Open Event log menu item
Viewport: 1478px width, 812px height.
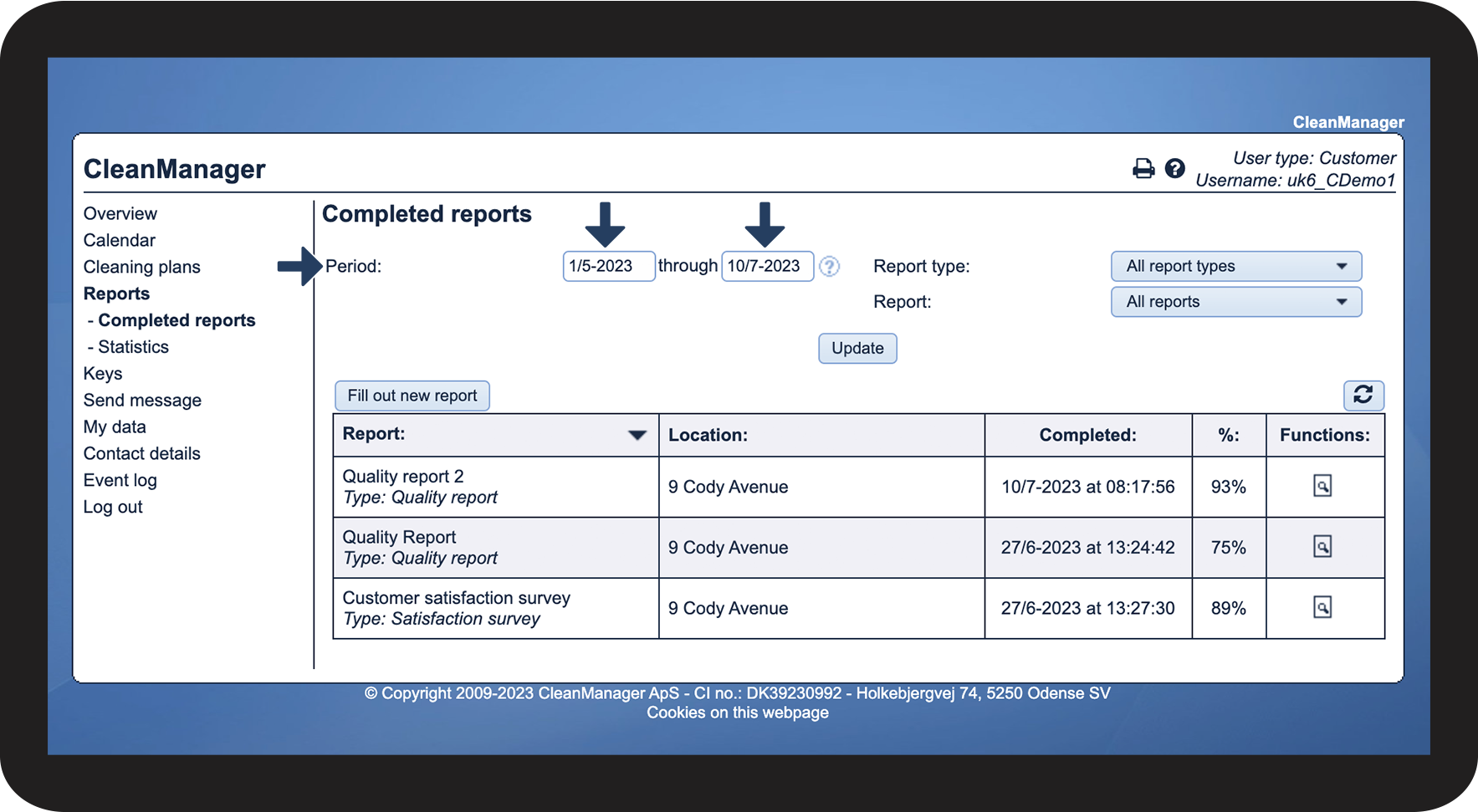click(120, 480)
